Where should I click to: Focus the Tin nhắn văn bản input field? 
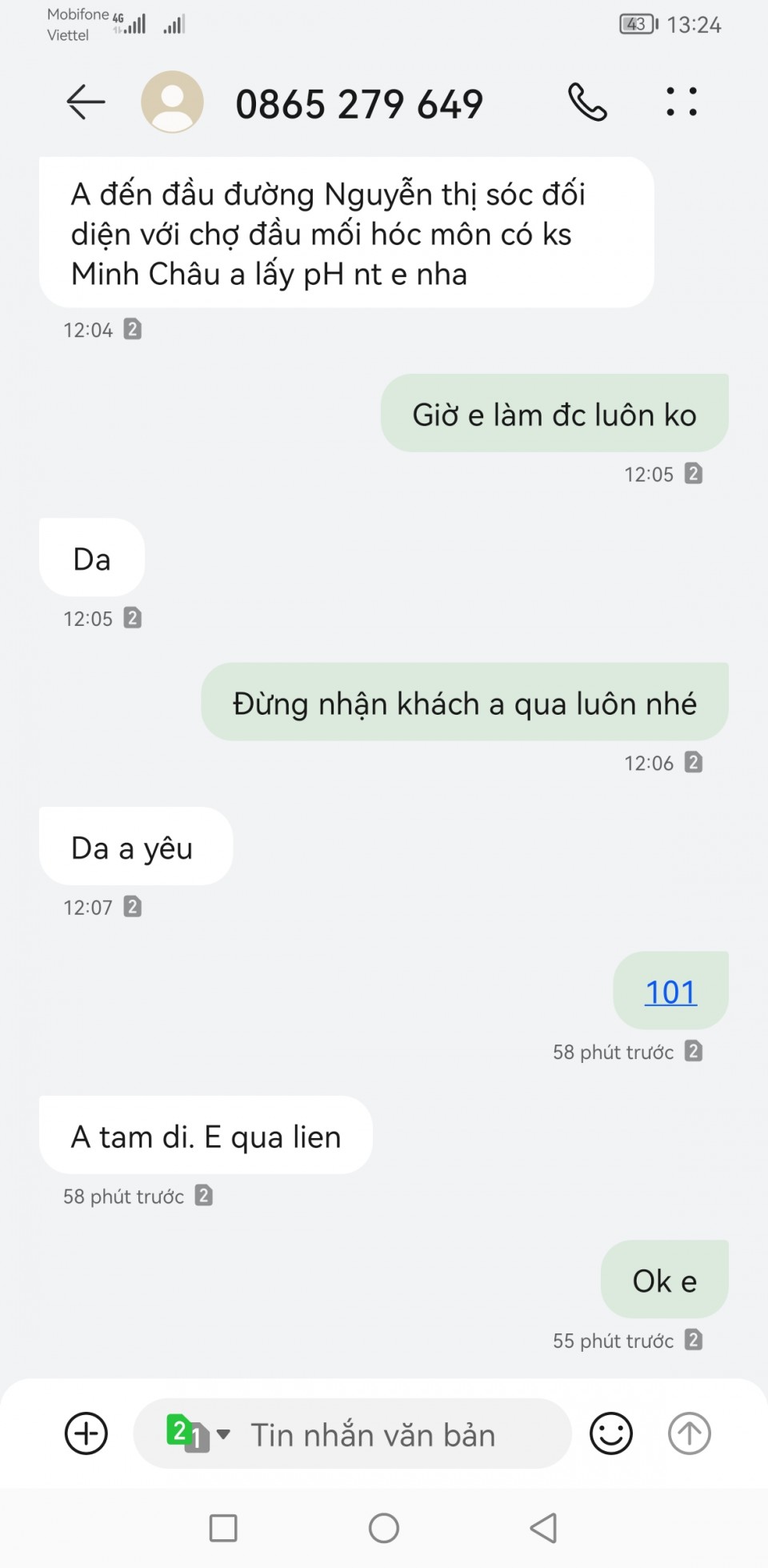coord(373,1434)
